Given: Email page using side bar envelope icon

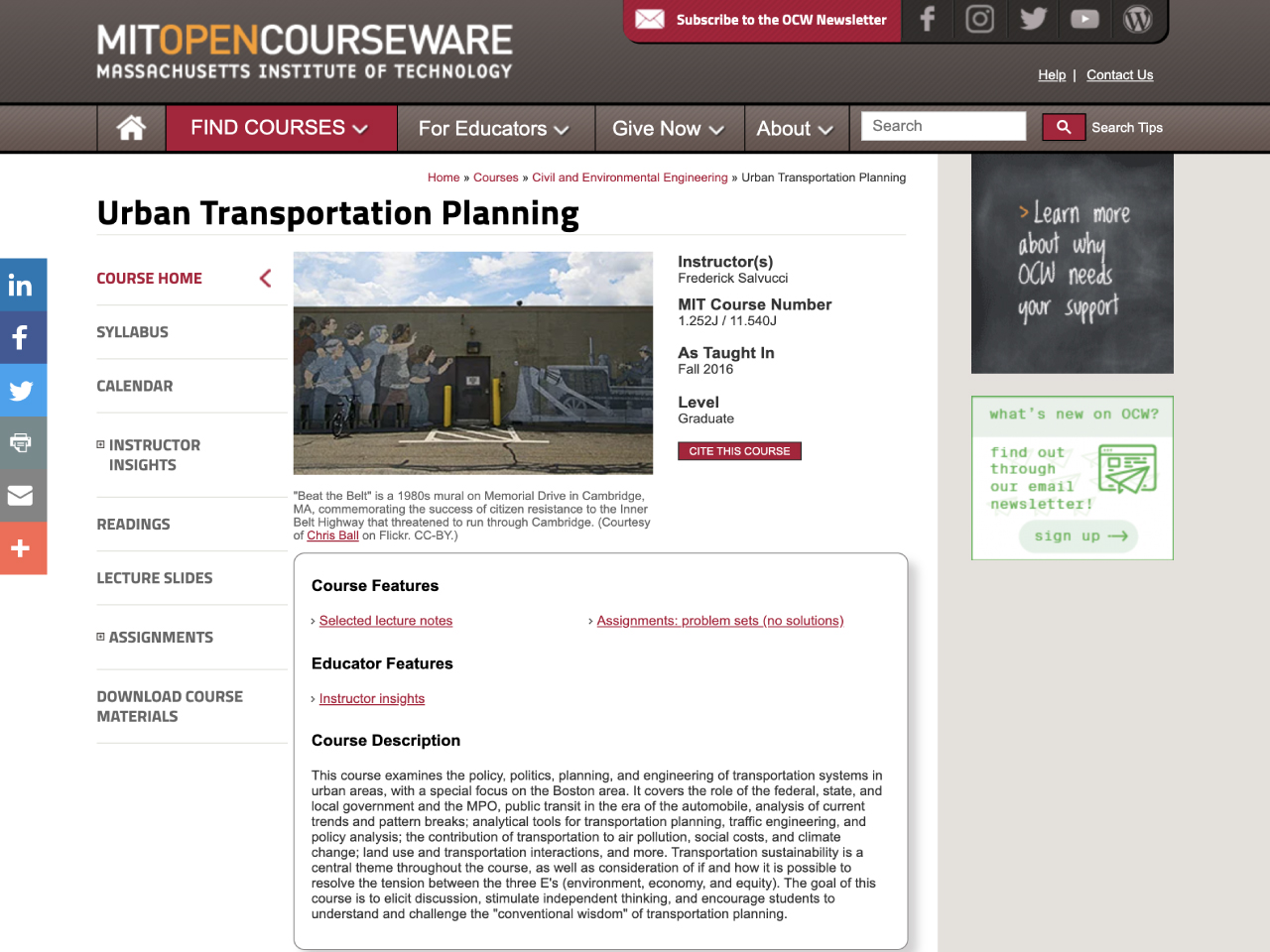Looking at the screenshot, I should pyautogui.click(x=23, y=495).
